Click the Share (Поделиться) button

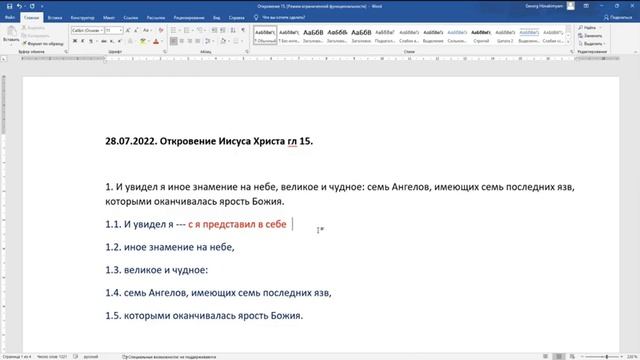coord(618,18)
